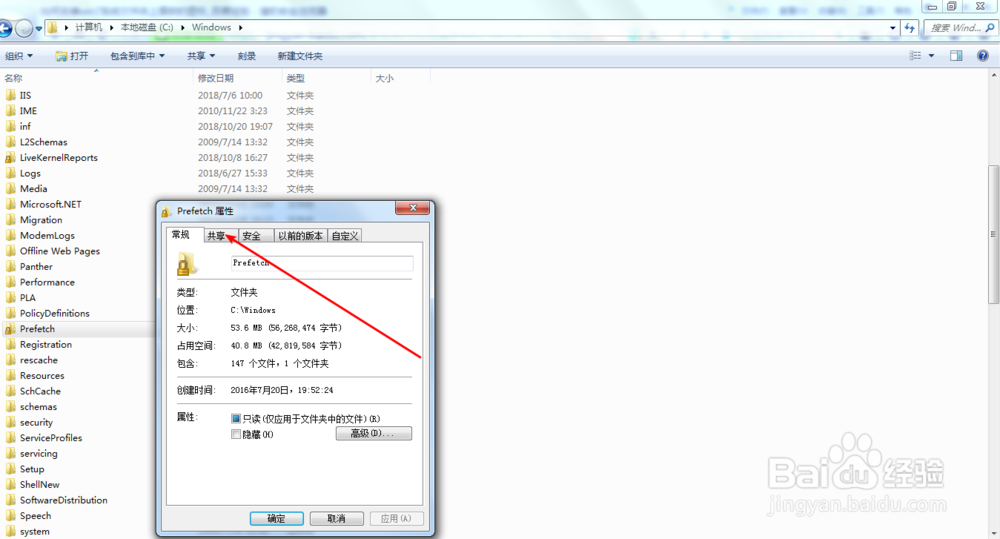Screen dimensions: 1000x539
Task: Click the servicing folder name
Action: (38, 454)
